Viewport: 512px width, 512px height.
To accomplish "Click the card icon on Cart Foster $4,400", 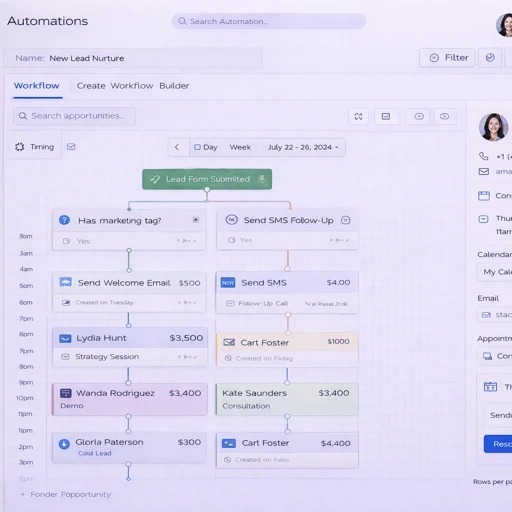I will [229, 443].
